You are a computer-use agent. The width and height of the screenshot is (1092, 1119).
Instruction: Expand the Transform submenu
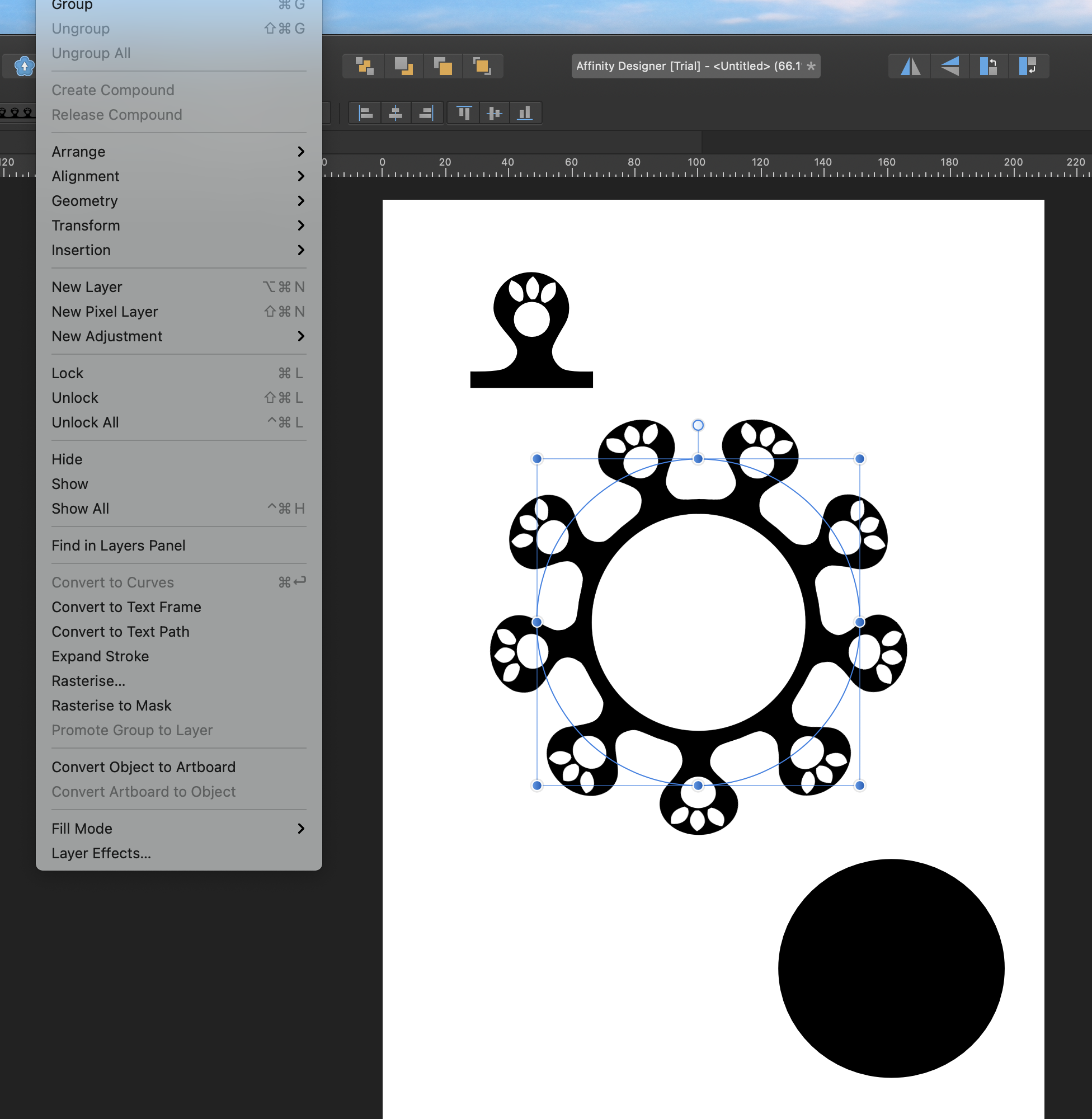tap(178, 225)
